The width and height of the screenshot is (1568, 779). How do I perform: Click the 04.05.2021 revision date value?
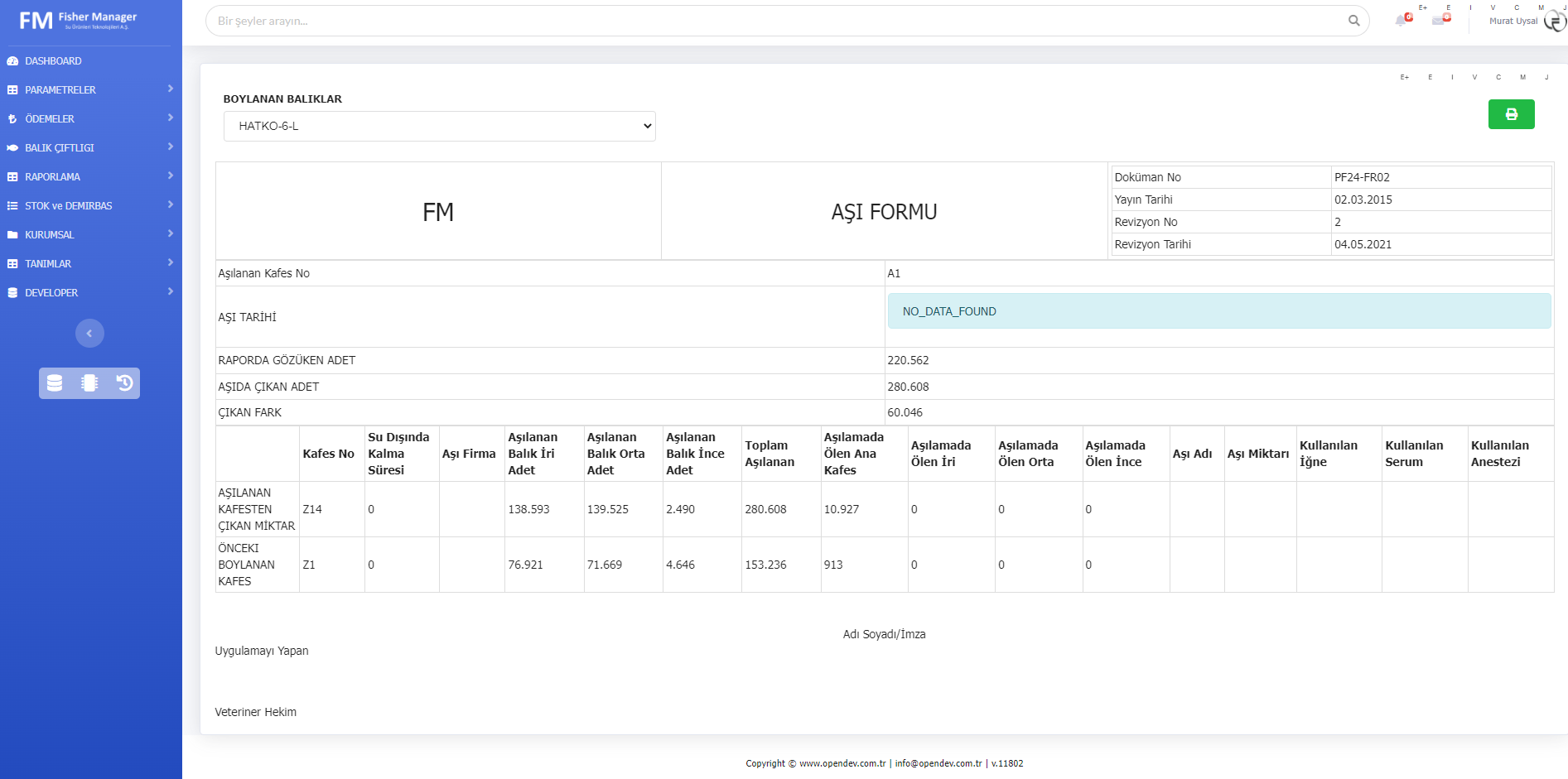point(1363,244)
